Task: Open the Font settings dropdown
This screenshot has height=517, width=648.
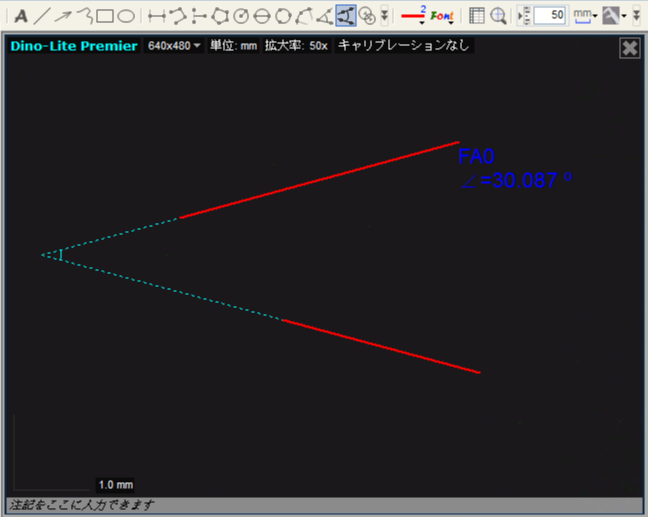Action: [442, 16]
